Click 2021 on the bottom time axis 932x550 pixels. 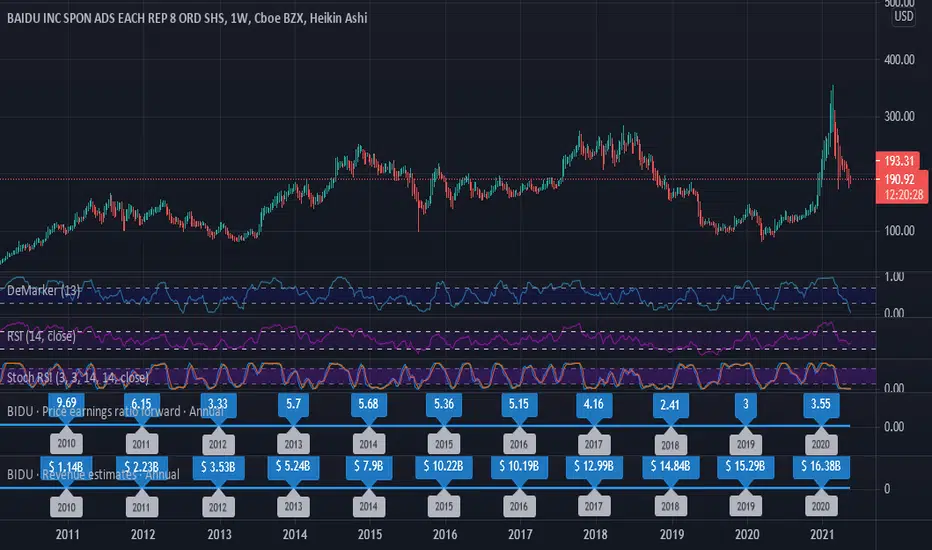[822, 534]
